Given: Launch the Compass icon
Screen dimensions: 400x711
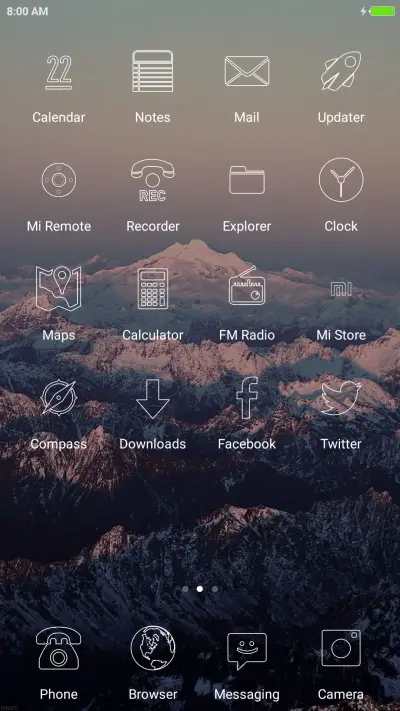Looking at the screenshot, I should click(59, 397).
